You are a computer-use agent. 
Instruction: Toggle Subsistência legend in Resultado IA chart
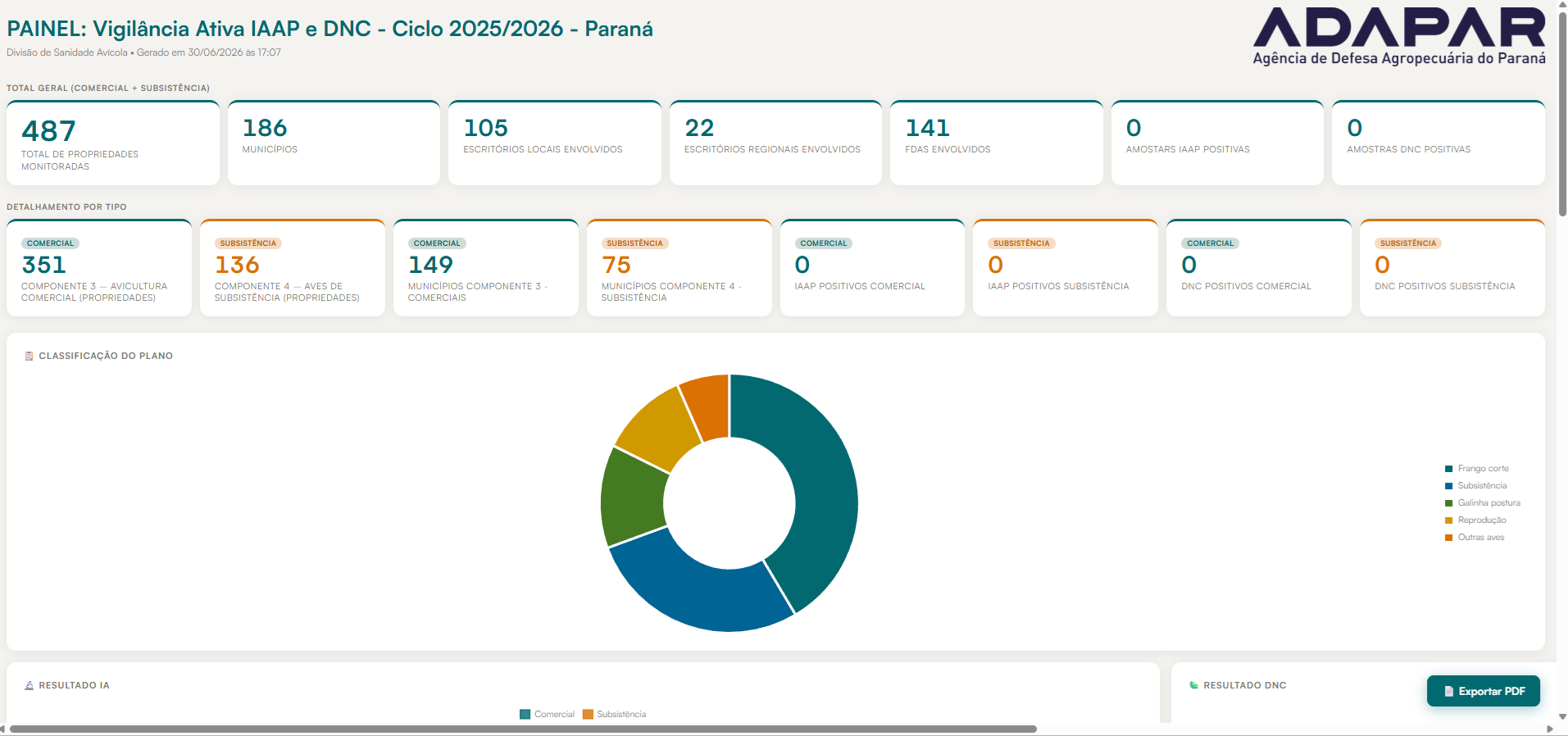pos(614,714)
